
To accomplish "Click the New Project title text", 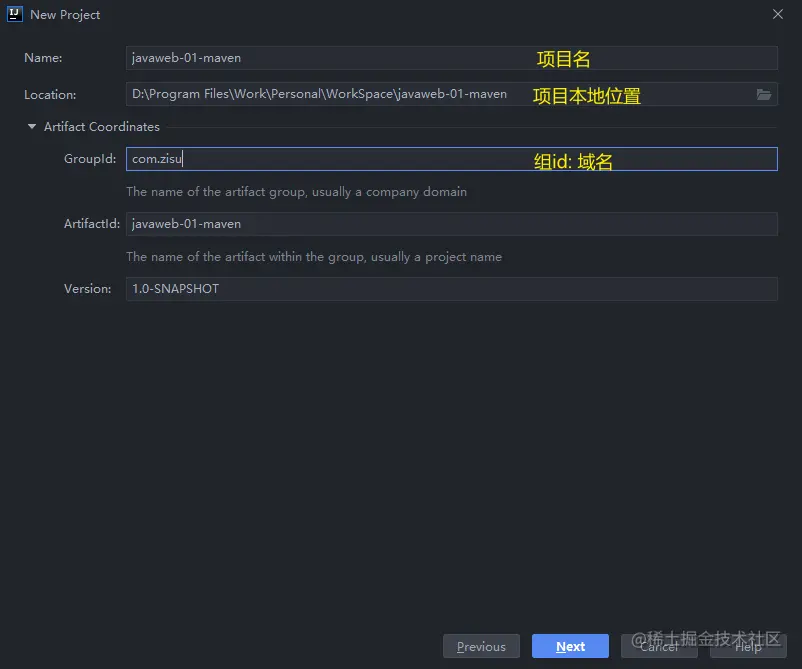I will click(x=65, y=14).
